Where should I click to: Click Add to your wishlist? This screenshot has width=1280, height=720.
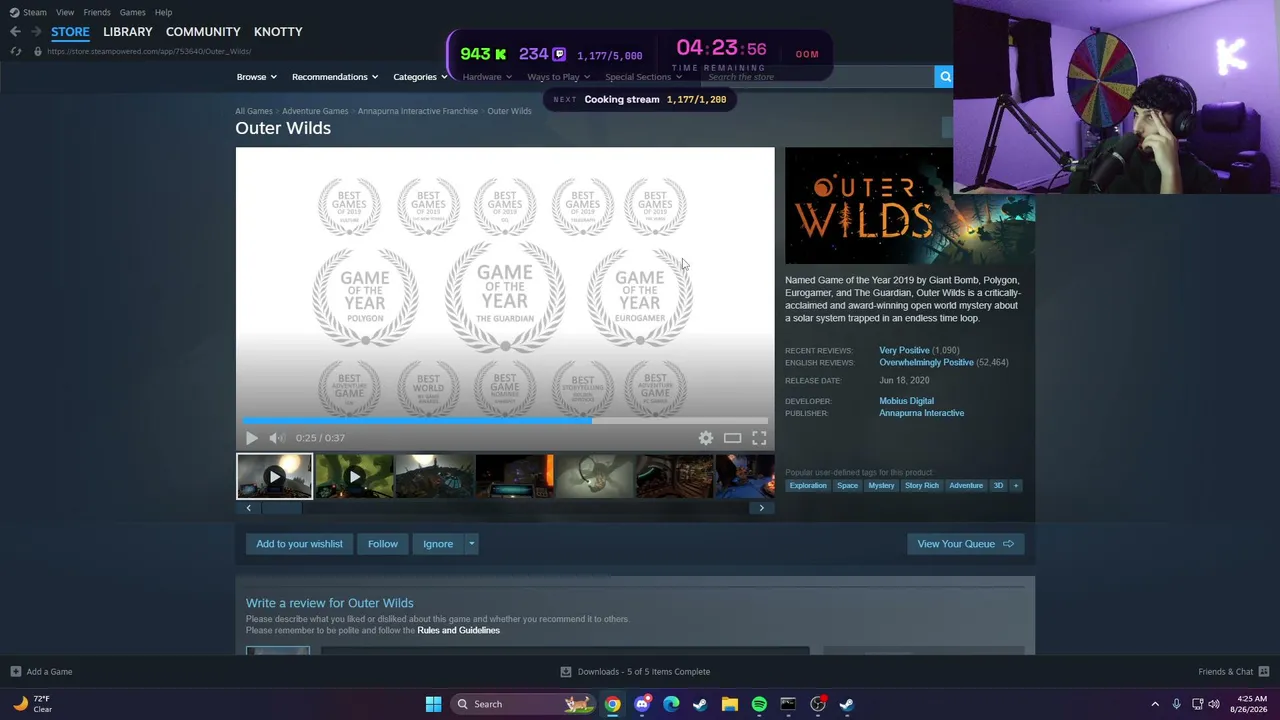pyautogui.click(x=299, y=544)
